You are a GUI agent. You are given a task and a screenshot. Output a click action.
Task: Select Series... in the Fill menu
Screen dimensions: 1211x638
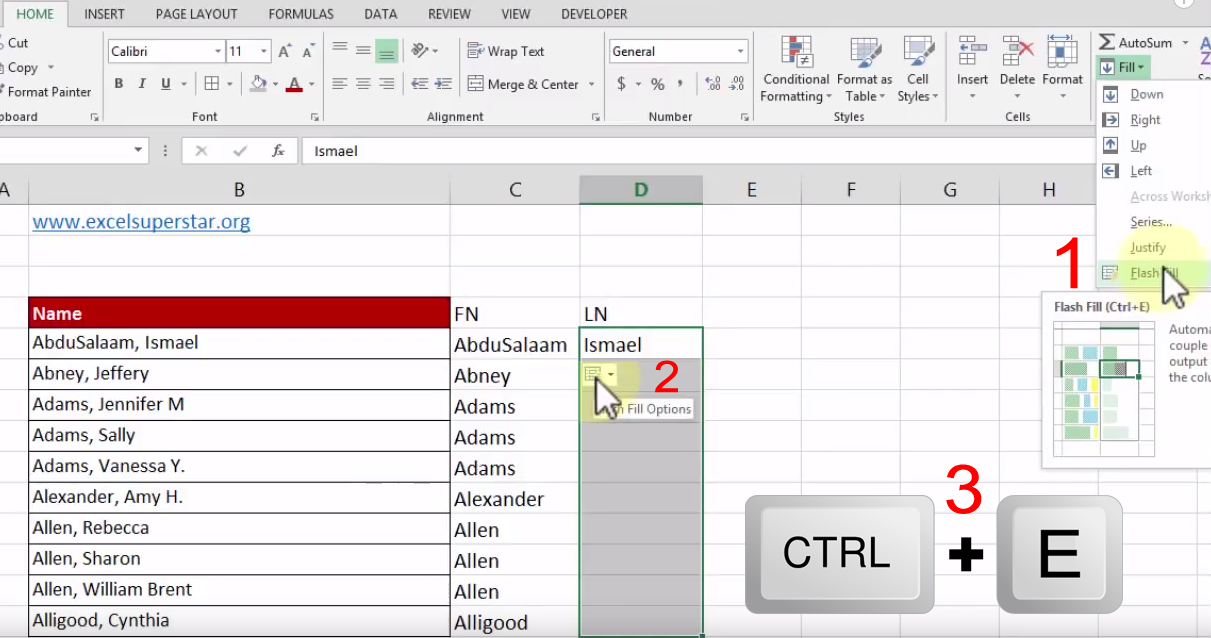click(1151, 222)
